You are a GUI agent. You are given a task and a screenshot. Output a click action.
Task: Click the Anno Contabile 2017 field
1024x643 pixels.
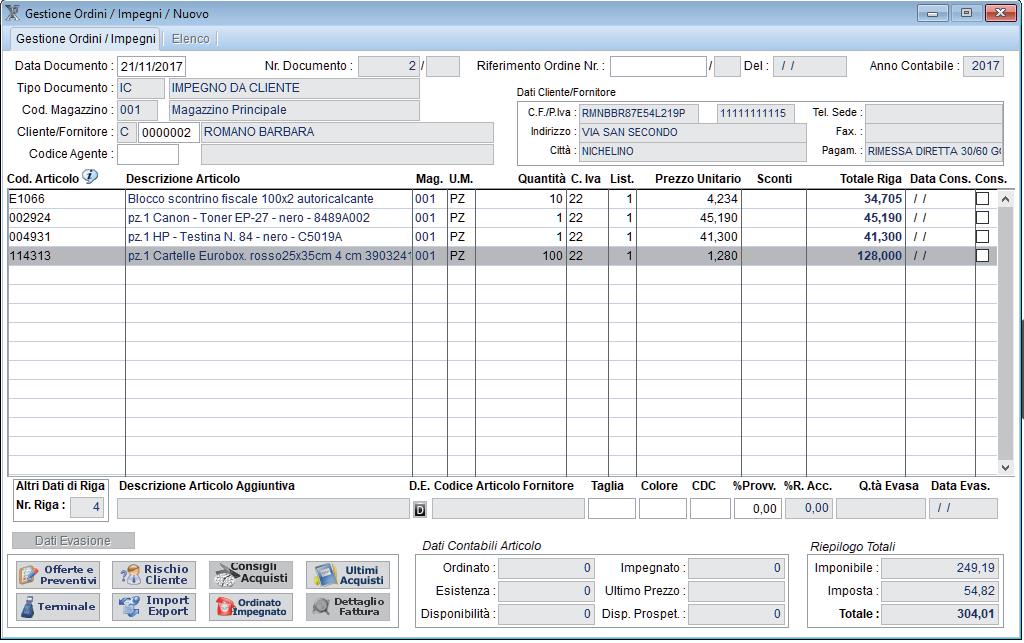(984, 67)
